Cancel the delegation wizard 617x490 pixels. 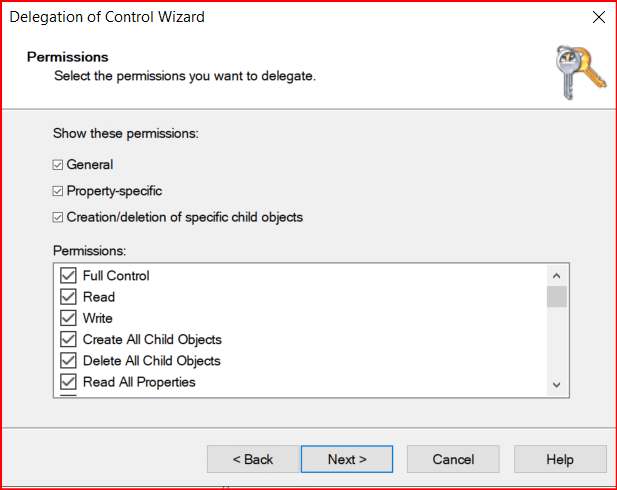453,460
